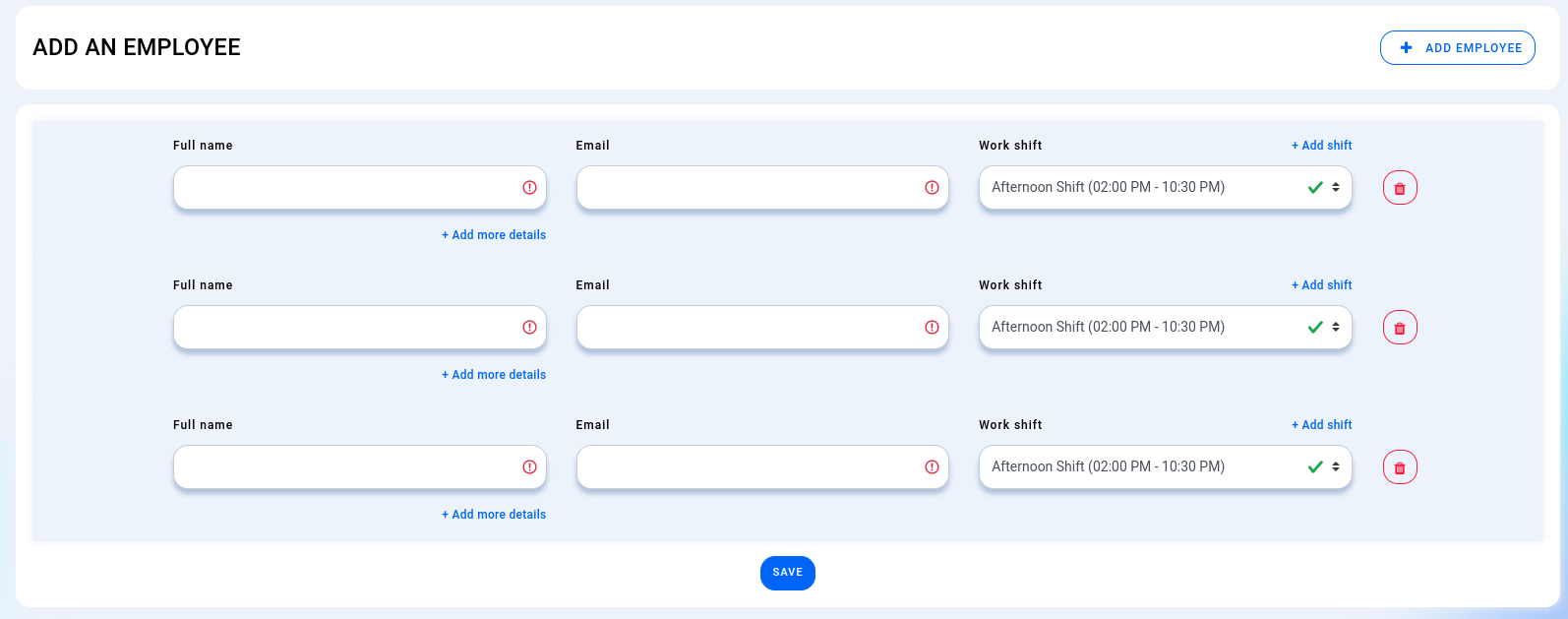The height and width of the screenshot is (619, 1568).
Task: Click error icon in second Full name field
Action: 529,327
